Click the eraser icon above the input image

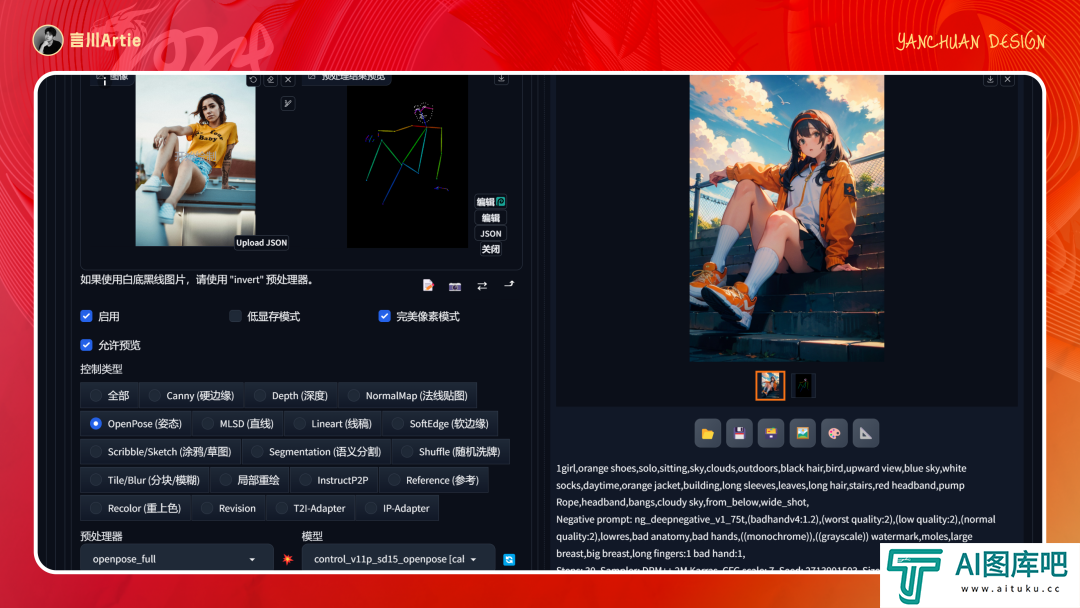[x=271, y=80]
